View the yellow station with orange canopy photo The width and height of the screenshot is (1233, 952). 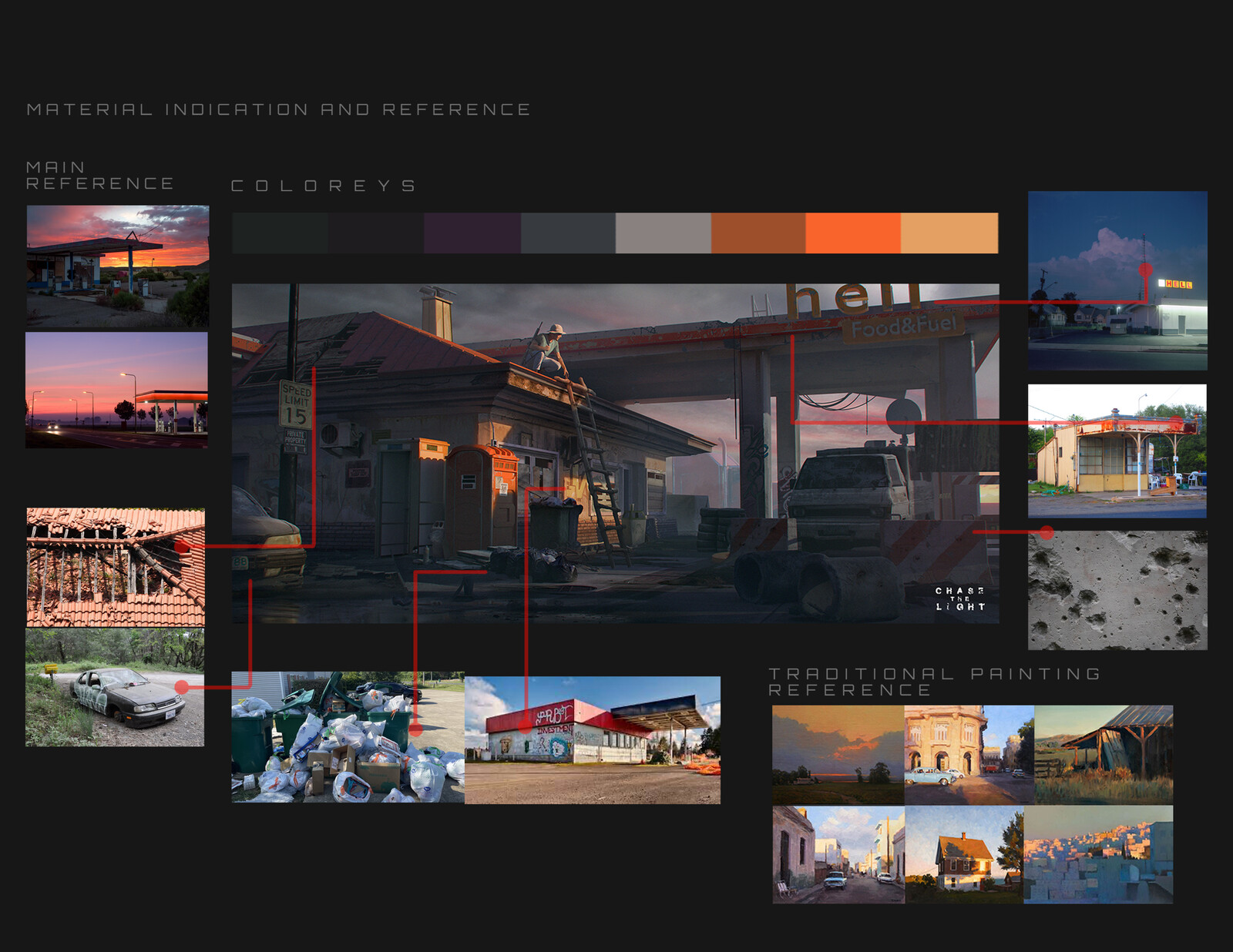(x=1117, y=451)
